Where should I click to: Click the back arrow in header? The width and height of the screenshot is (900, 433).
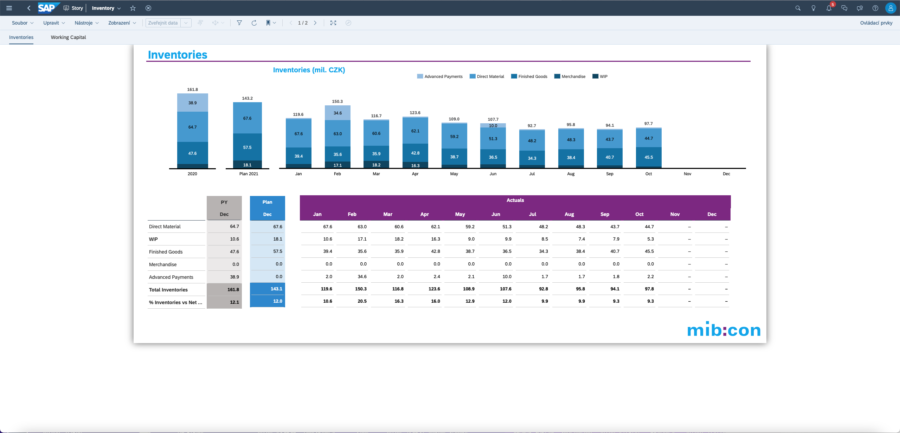point(28,8)
